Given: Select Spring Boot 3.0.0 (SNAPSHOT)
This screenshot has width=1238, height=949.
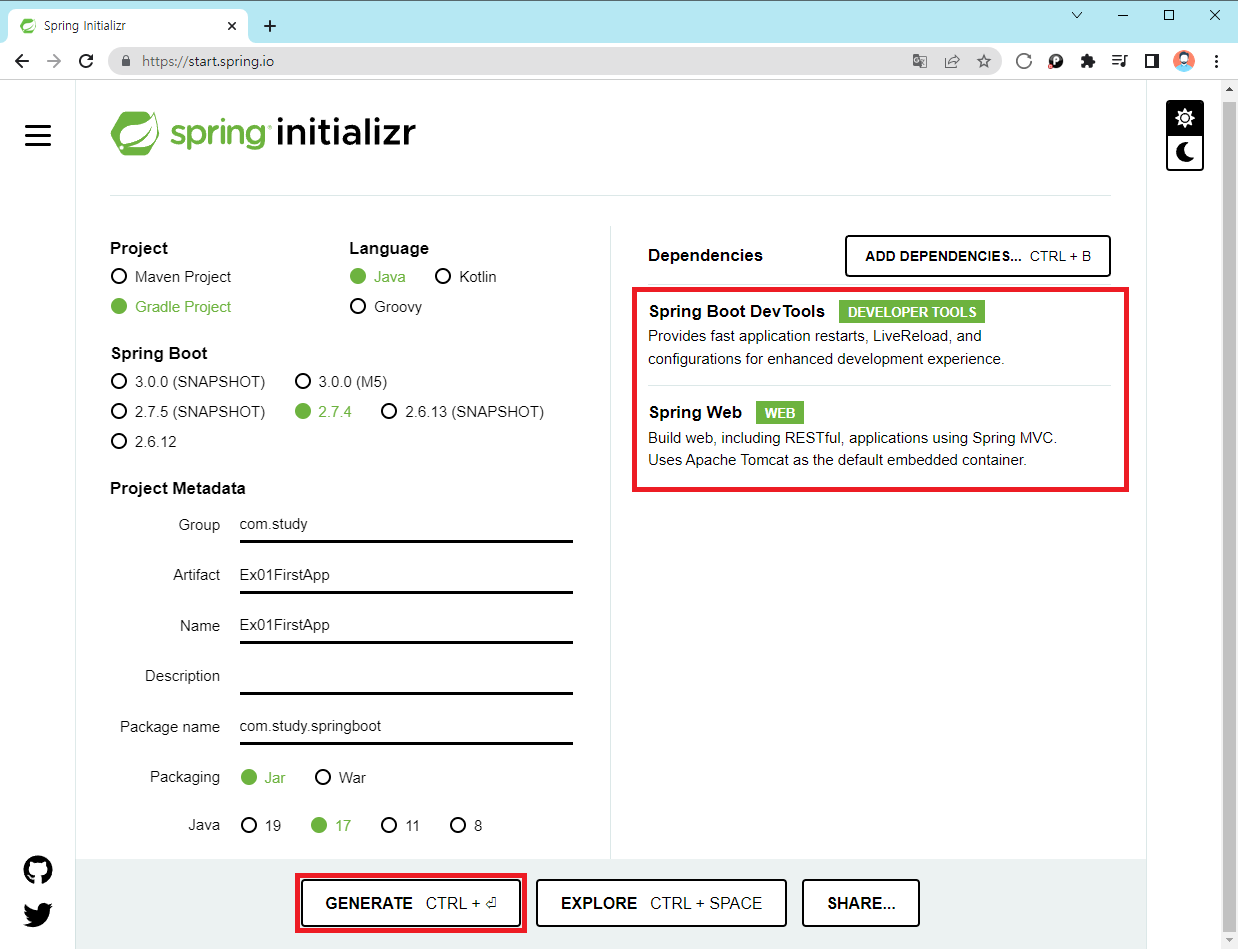Looking at the screenshot, I should point(188,382).
